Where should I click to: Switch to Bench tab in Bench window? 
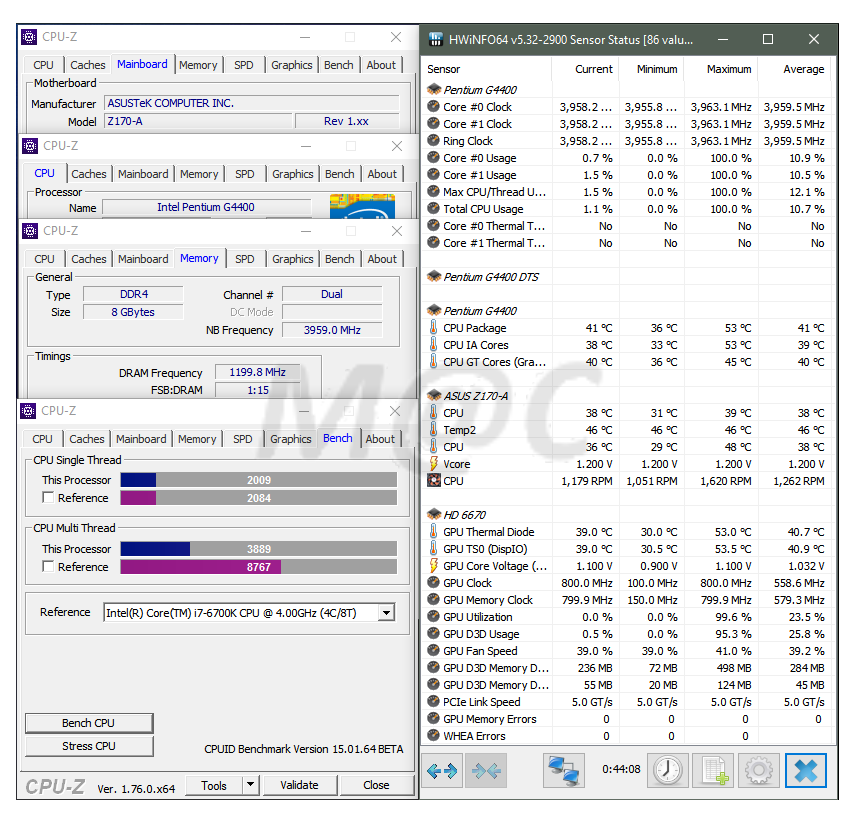pyautogui.click(x=338, y=438)
